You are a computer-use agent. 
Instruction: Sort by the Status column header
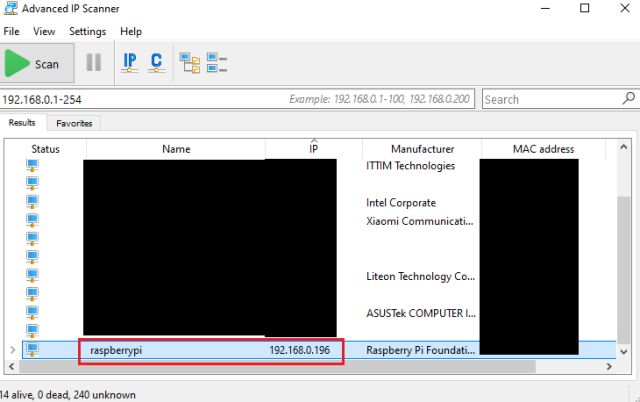46,149
